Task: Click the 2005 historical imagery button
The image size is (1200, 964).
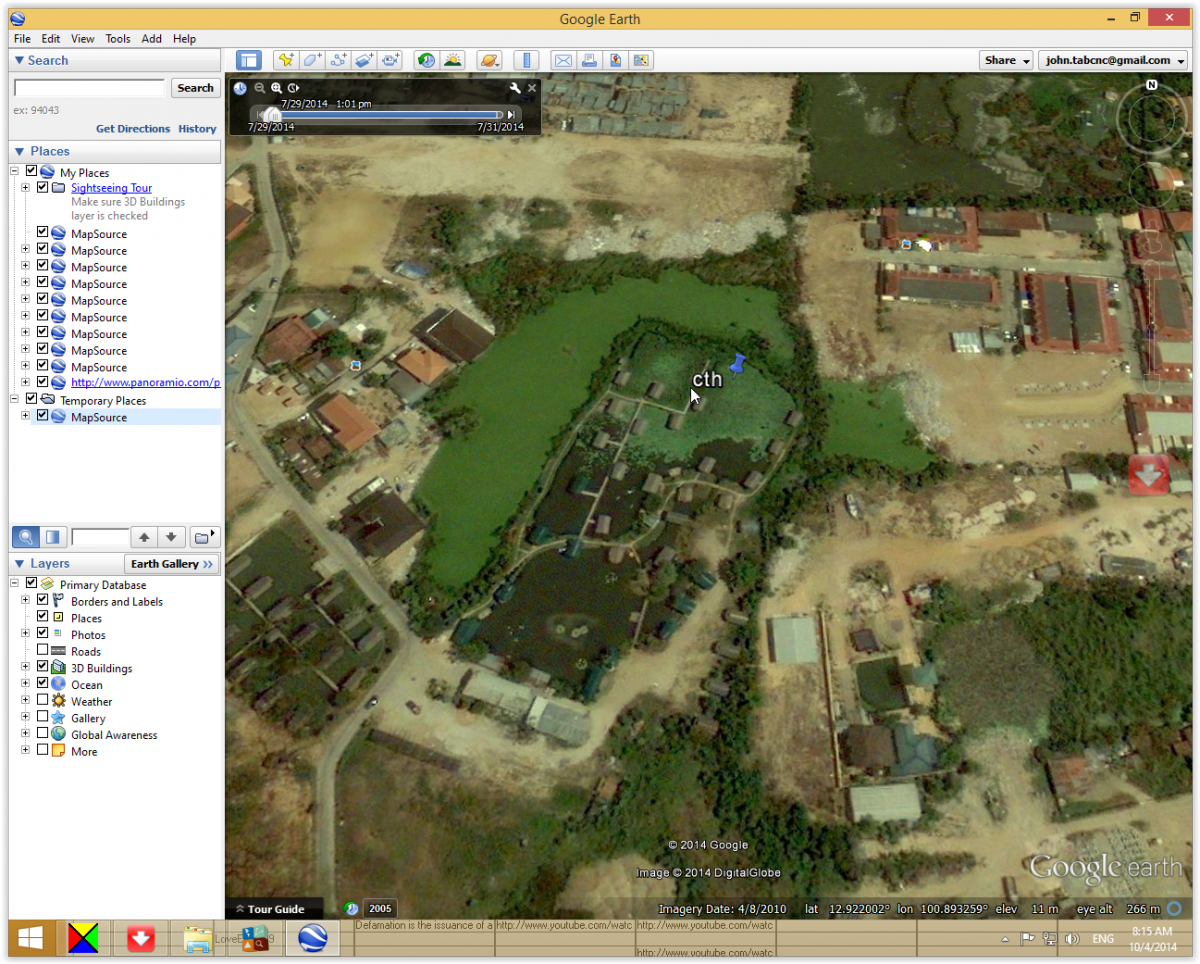Action: (380, 908)
